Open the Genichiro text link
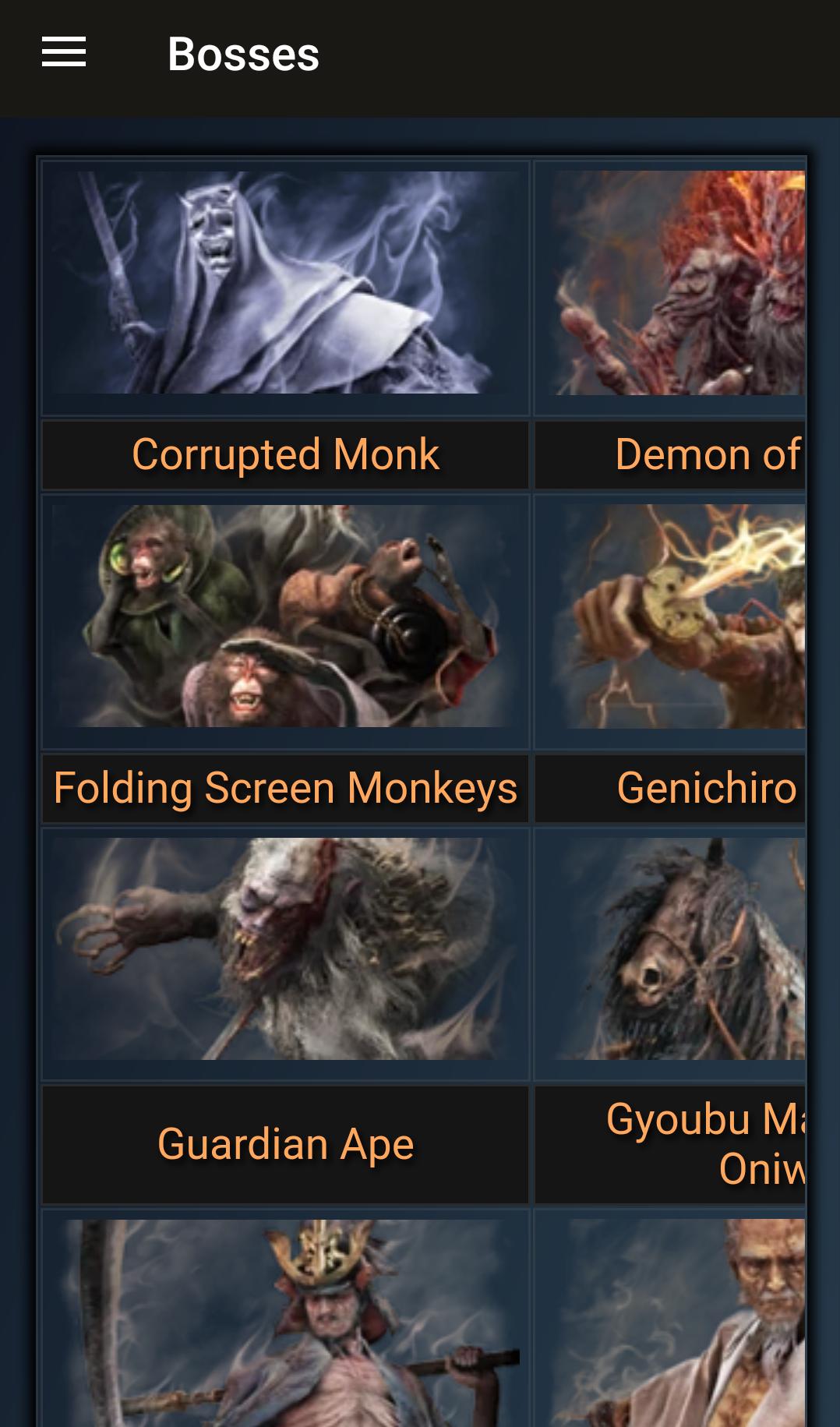 708,788
